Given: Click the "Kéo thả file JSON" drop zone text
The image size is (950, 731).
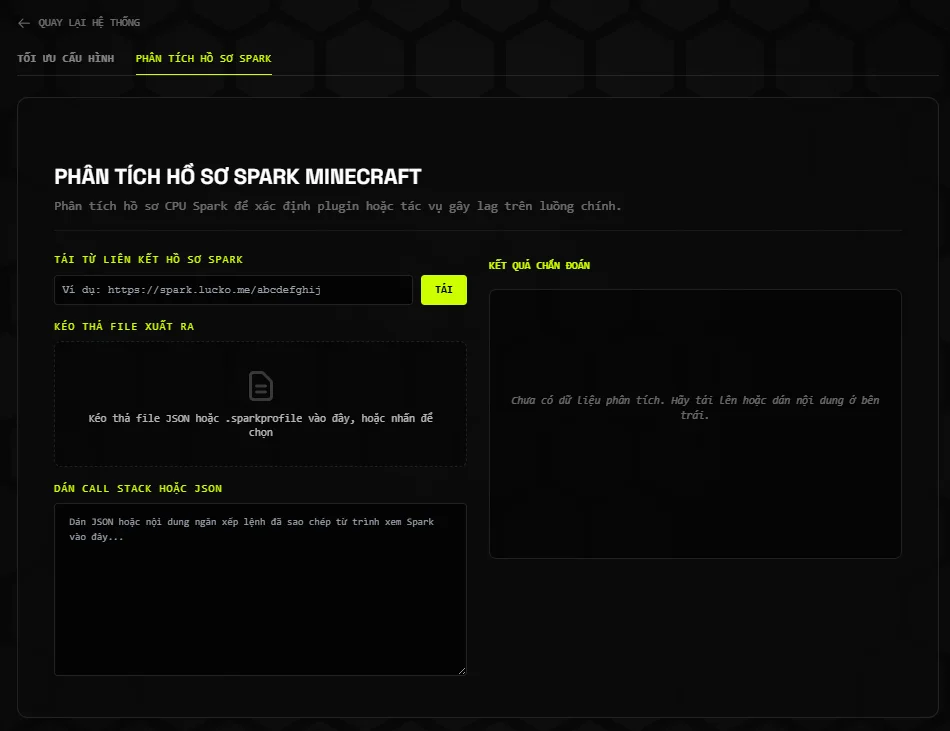Looking at the screenshot, I should click(261, 425).
